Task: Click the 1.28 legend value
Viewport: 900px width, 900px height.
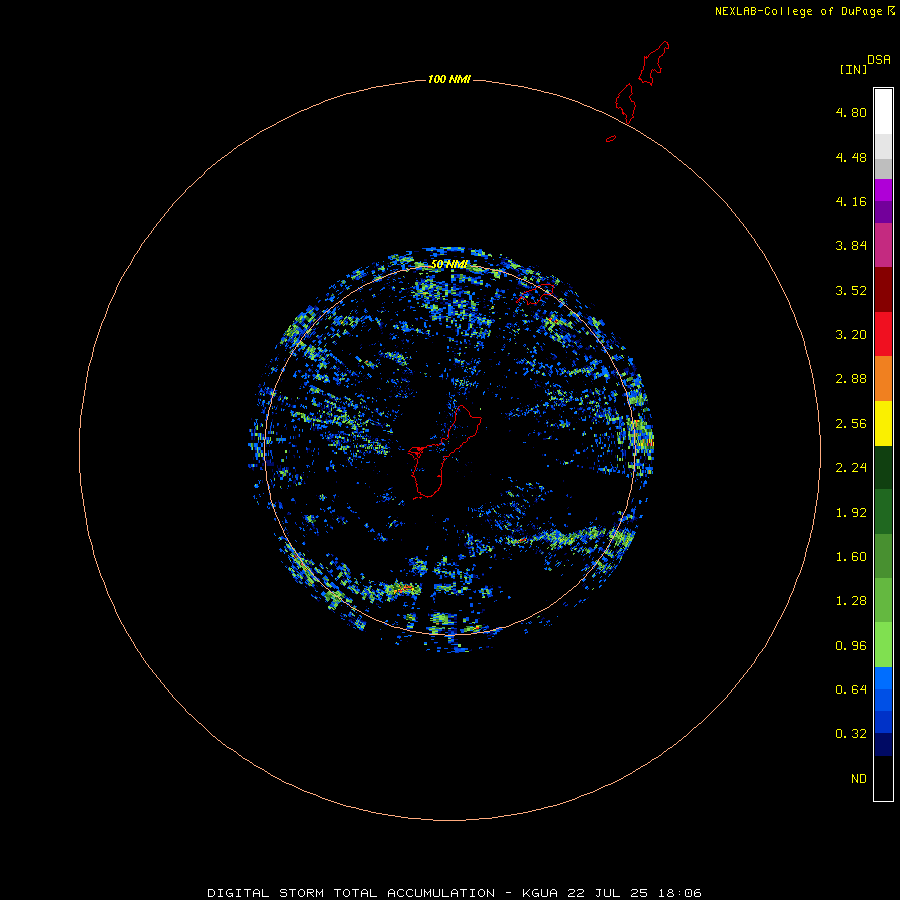Action: coord(851,601)
